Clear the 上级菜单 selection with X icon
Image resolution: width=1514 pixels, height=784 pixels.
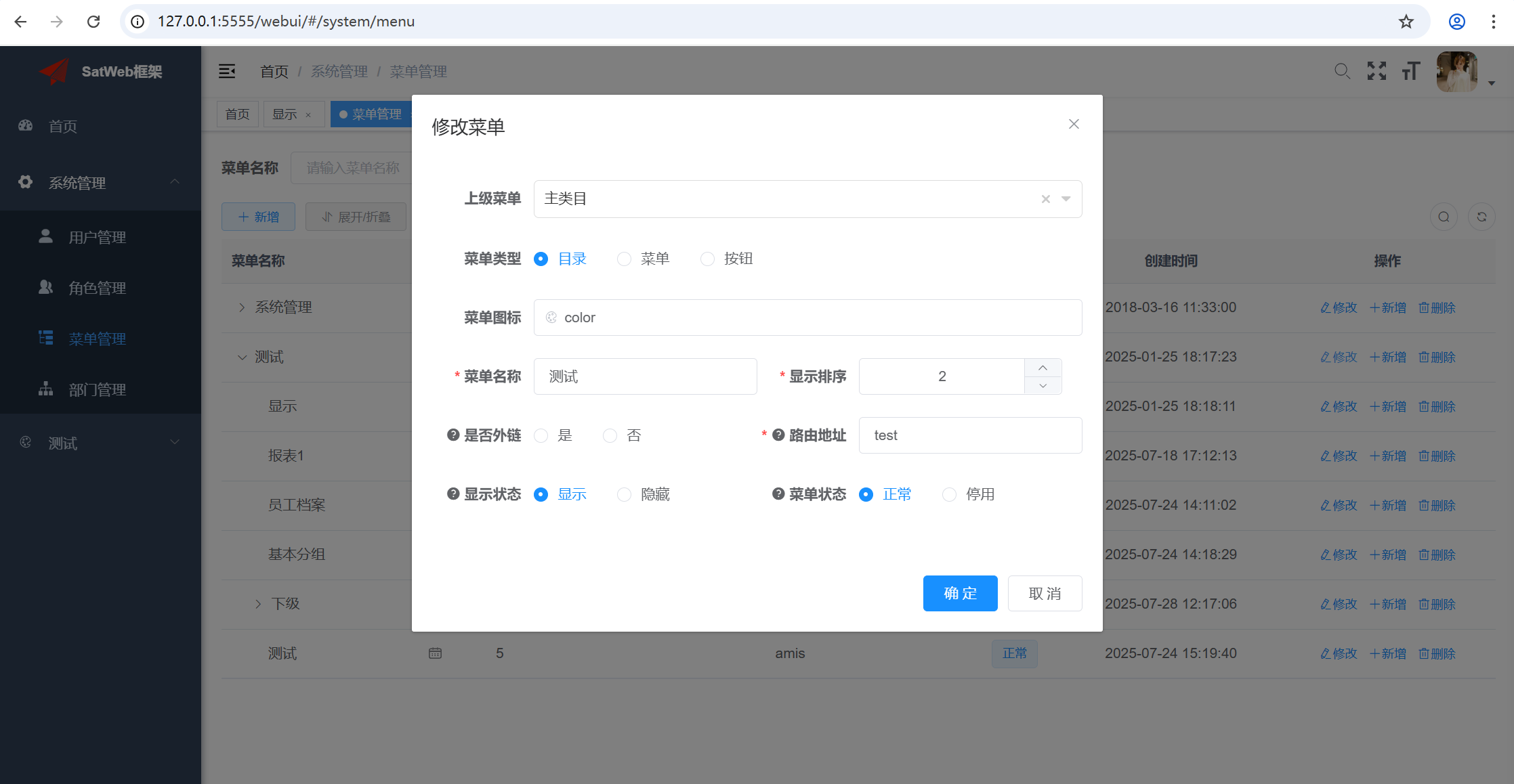click(1045, 199)
